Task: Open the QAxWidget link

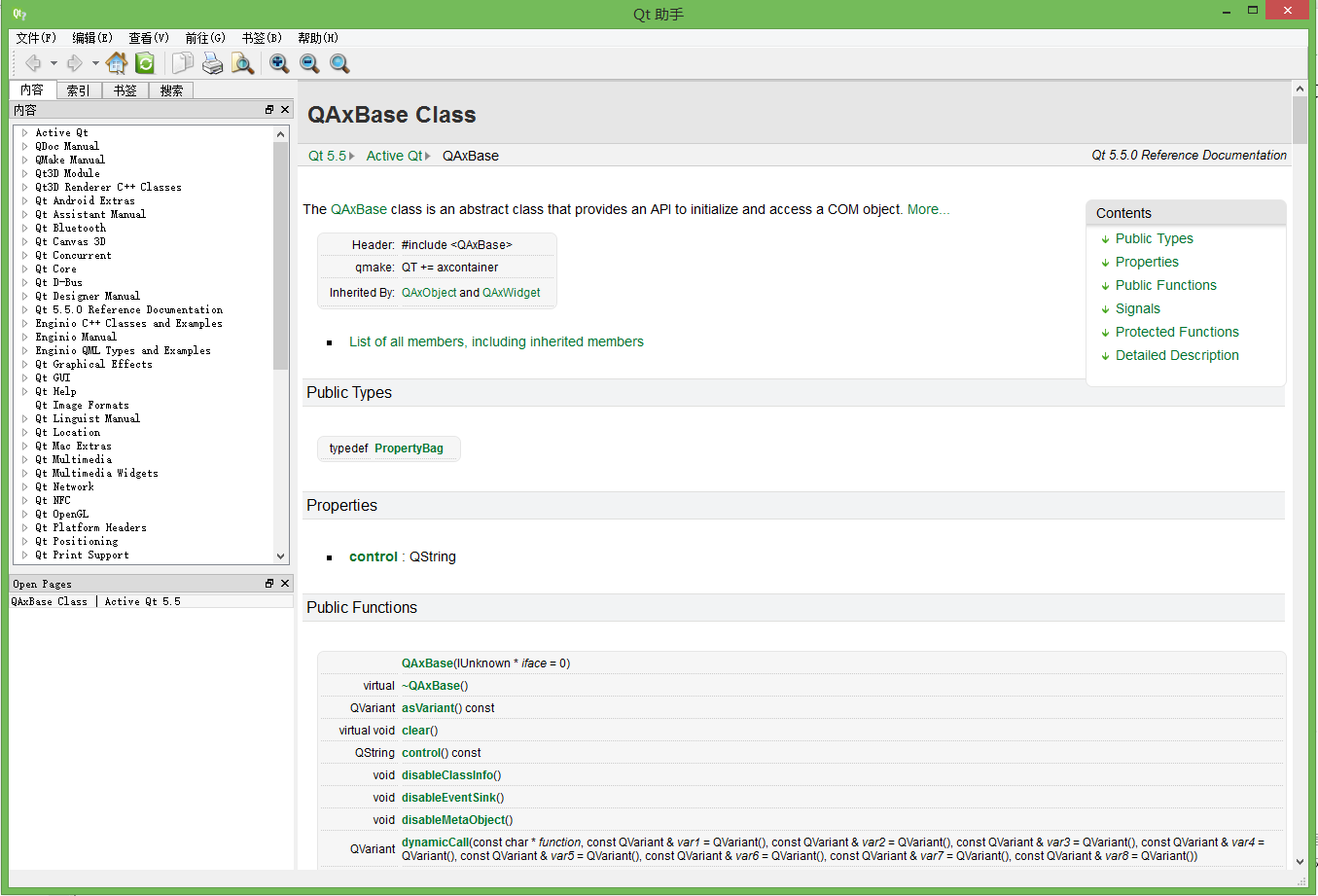Action: pos(512,293)
